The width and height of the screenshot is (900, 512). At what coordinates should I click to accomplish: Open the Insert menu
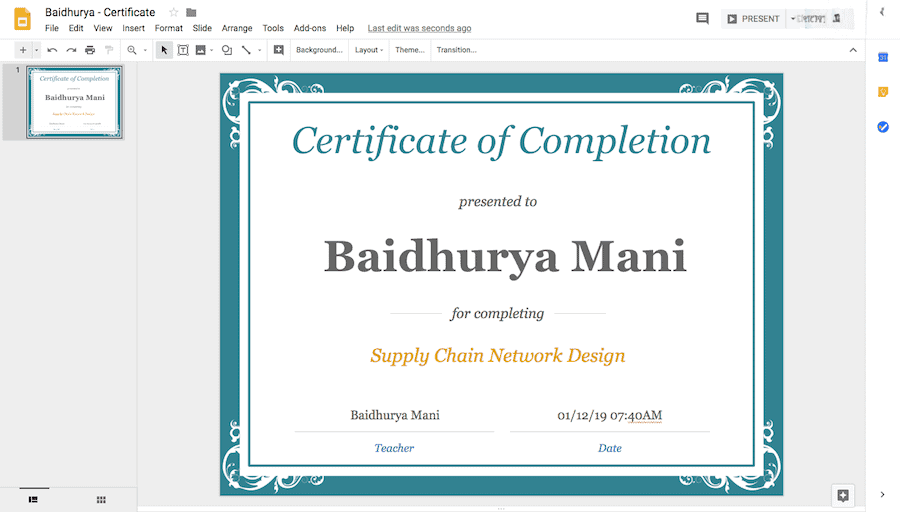click(133, 28)
